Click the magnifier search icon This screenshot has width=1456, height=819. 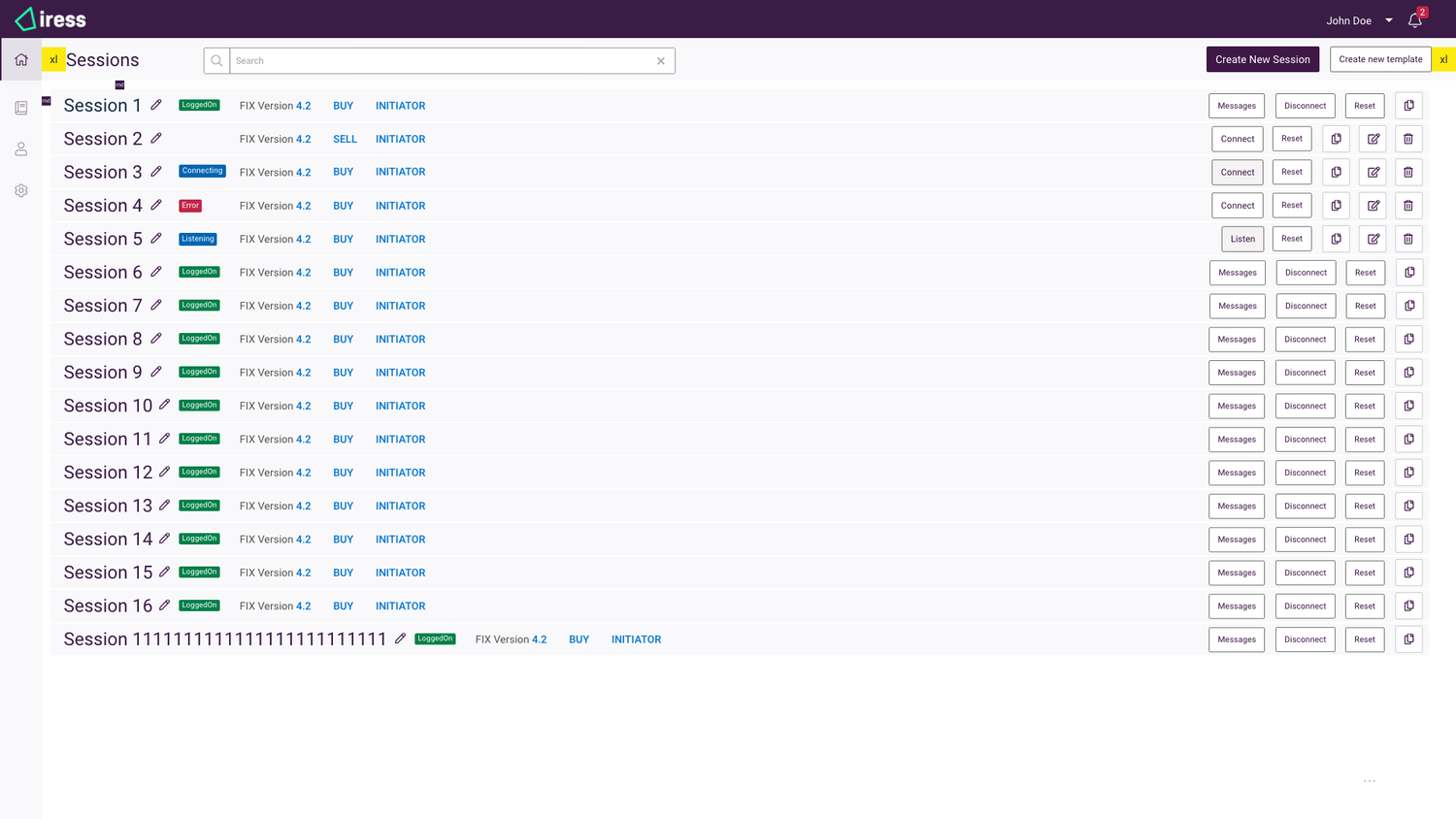tap(216, 61)
